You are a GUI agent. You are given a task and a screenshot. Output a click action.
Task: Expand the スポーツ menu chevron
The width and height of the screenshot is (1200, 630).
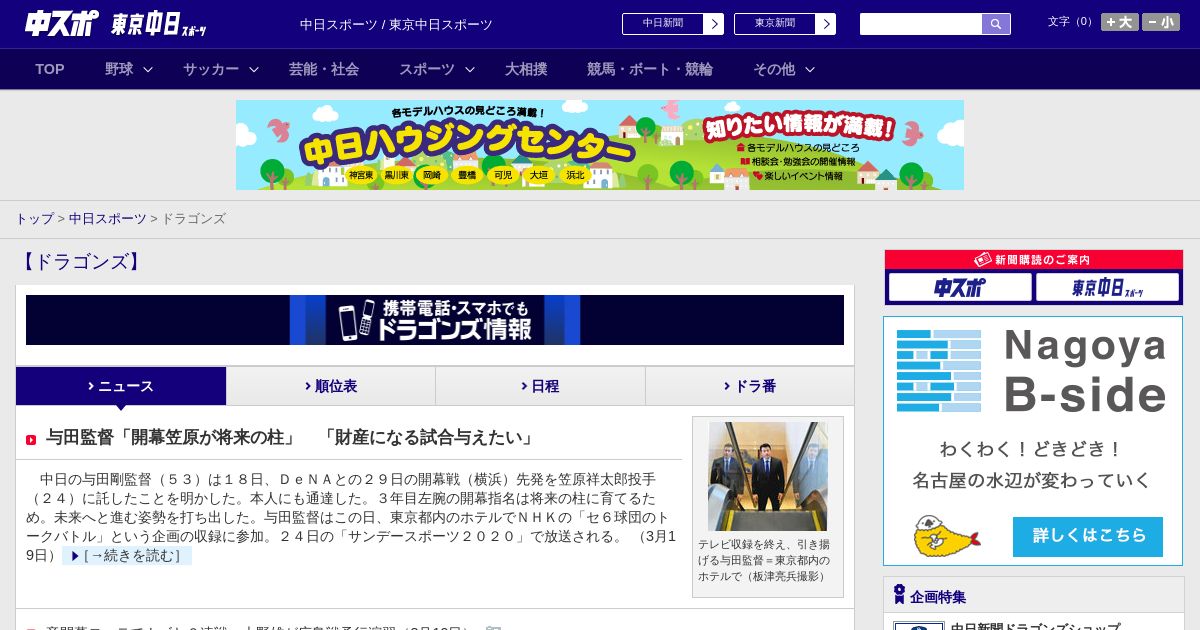tap(470, 69)
